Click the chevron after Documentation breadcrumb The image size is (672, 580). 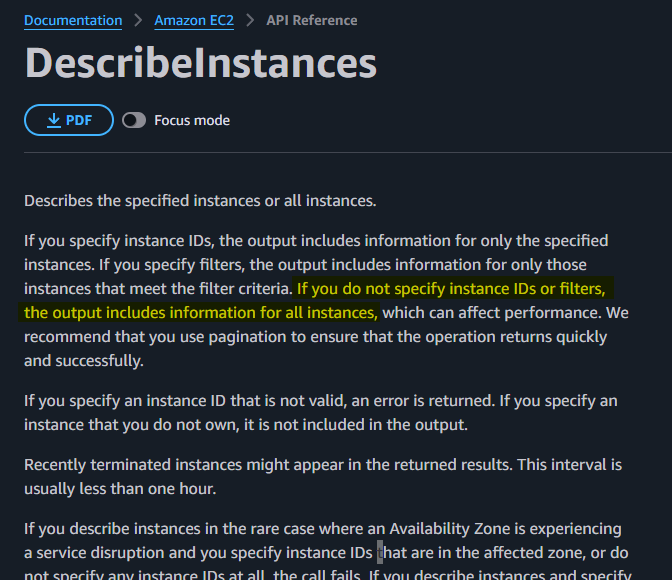(x=137, y=20)
